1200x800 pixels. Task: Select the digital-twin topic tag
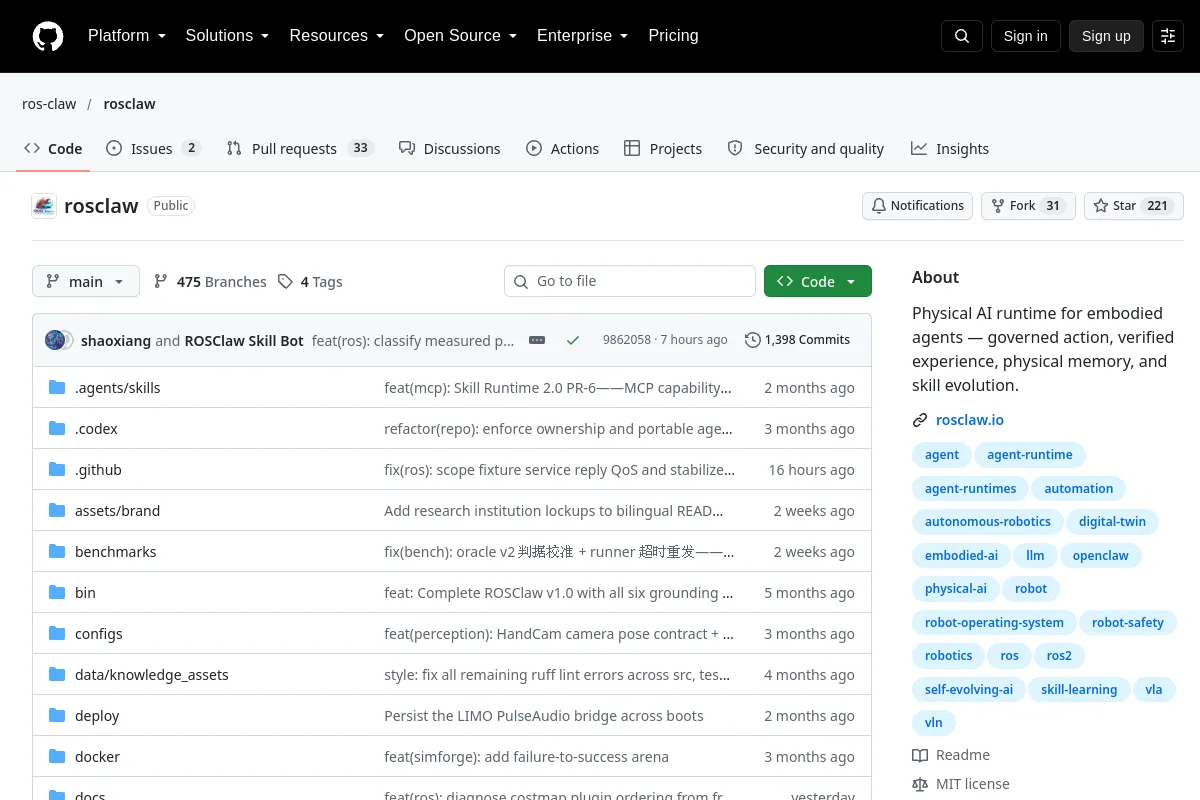(x=1112, y=522)
